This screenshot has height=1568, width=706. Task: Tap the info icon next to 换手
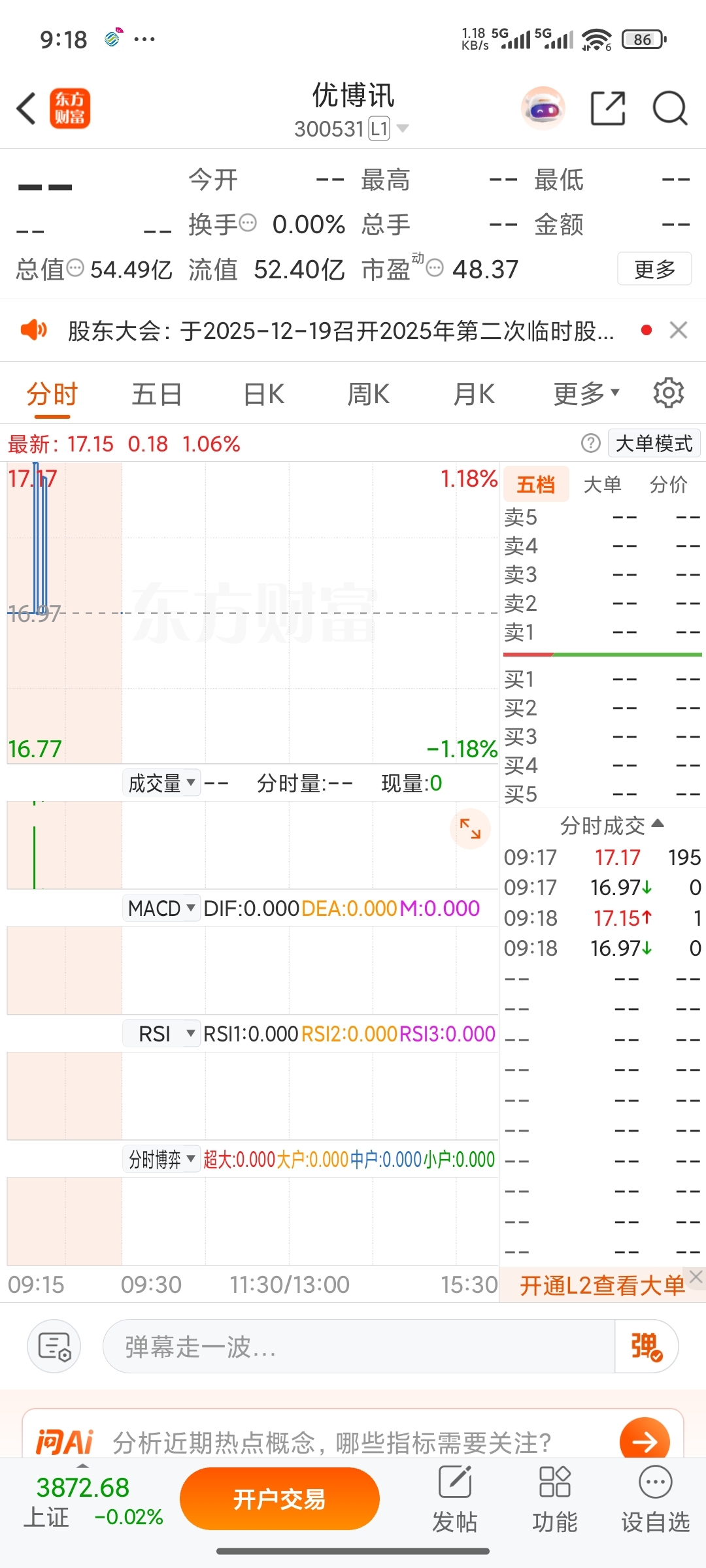[x=248, y=223]
